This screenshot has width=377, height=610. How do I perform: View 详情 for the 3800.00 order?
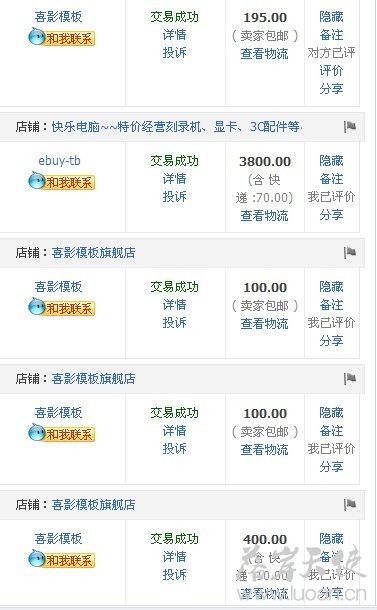click(174, 179)
